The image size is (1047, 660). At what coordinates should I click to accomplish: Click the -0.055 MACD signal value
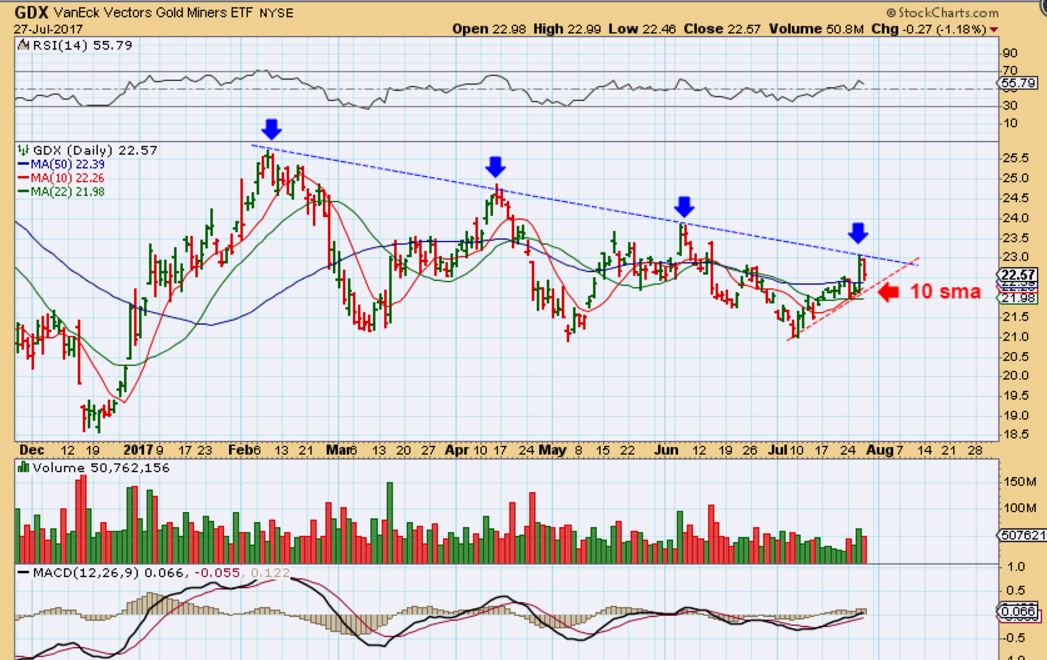(x=218, y=572)
